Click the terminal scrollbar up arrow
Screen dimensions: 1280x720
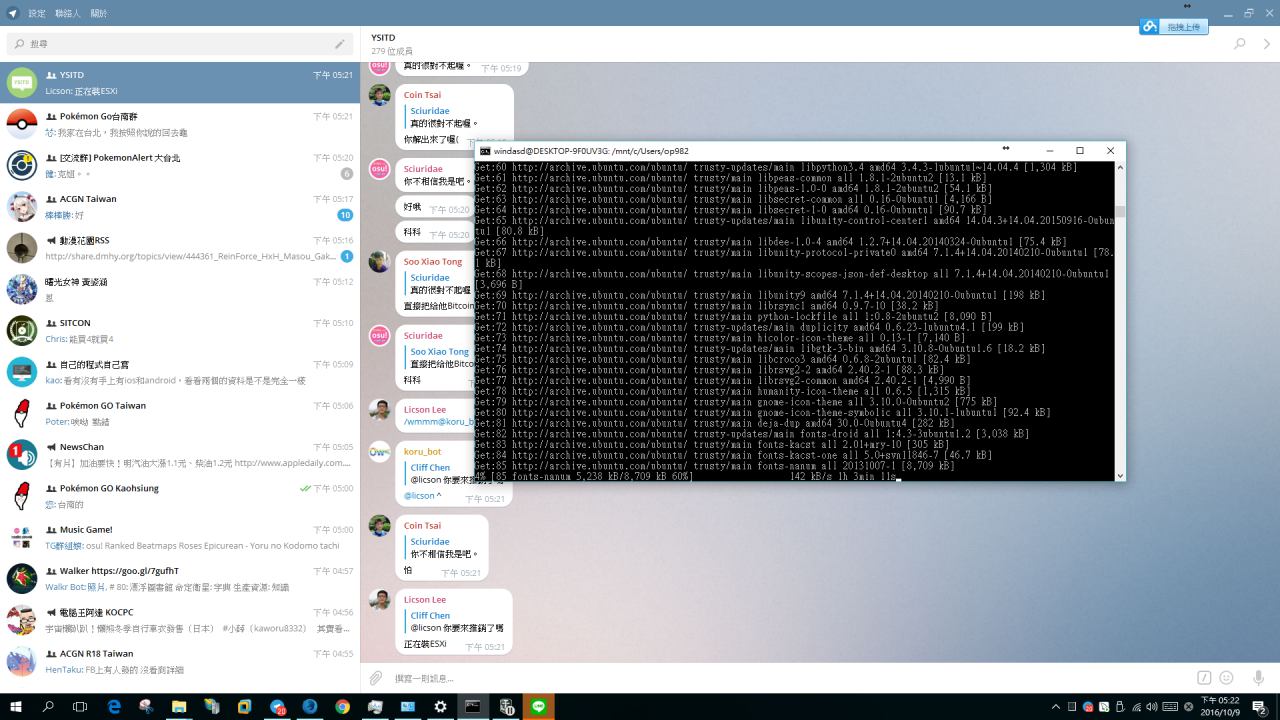[1120, 168]
